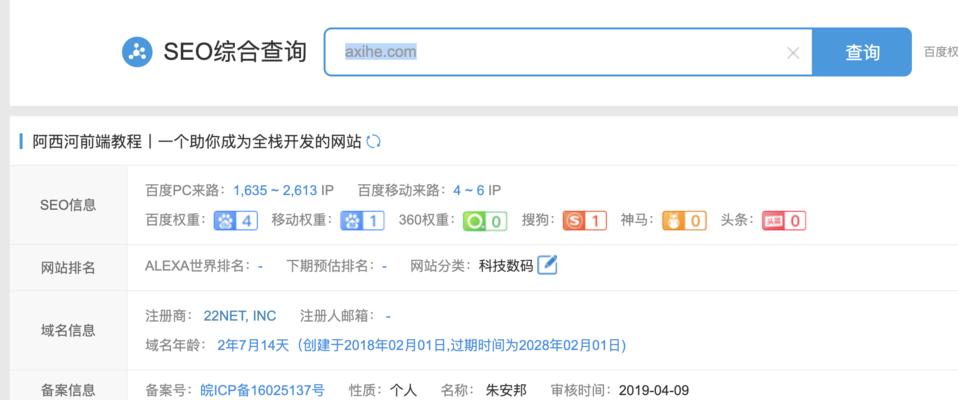
Task: Open the 百度权重 badge showing 4
Action: (236, 220)
